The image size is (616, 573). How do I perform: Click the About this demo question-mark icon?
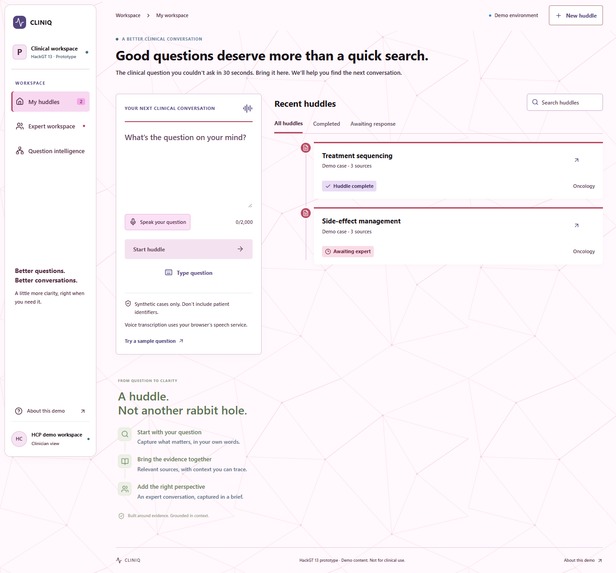[18, 411]
